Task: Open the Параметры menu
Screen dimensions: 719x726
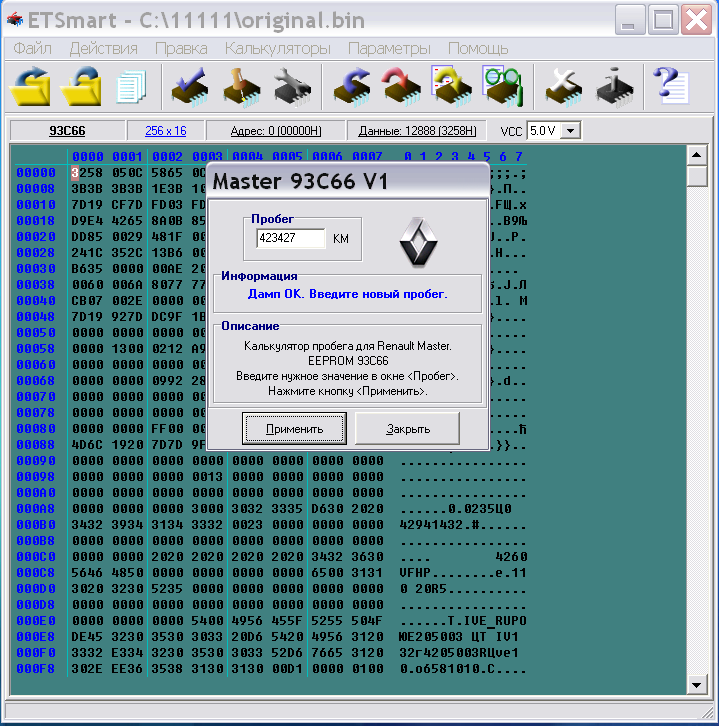Action: coord(389,48)
